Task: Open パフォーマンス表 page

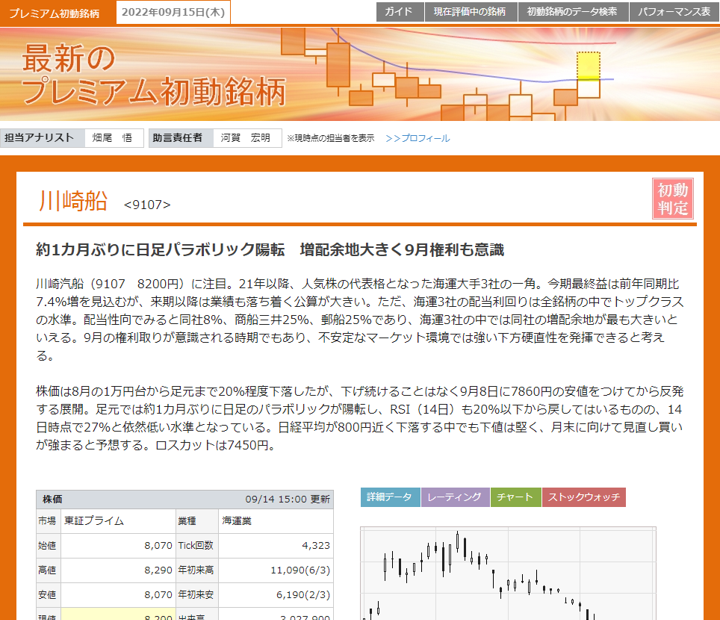Action: tap(674, 12)
